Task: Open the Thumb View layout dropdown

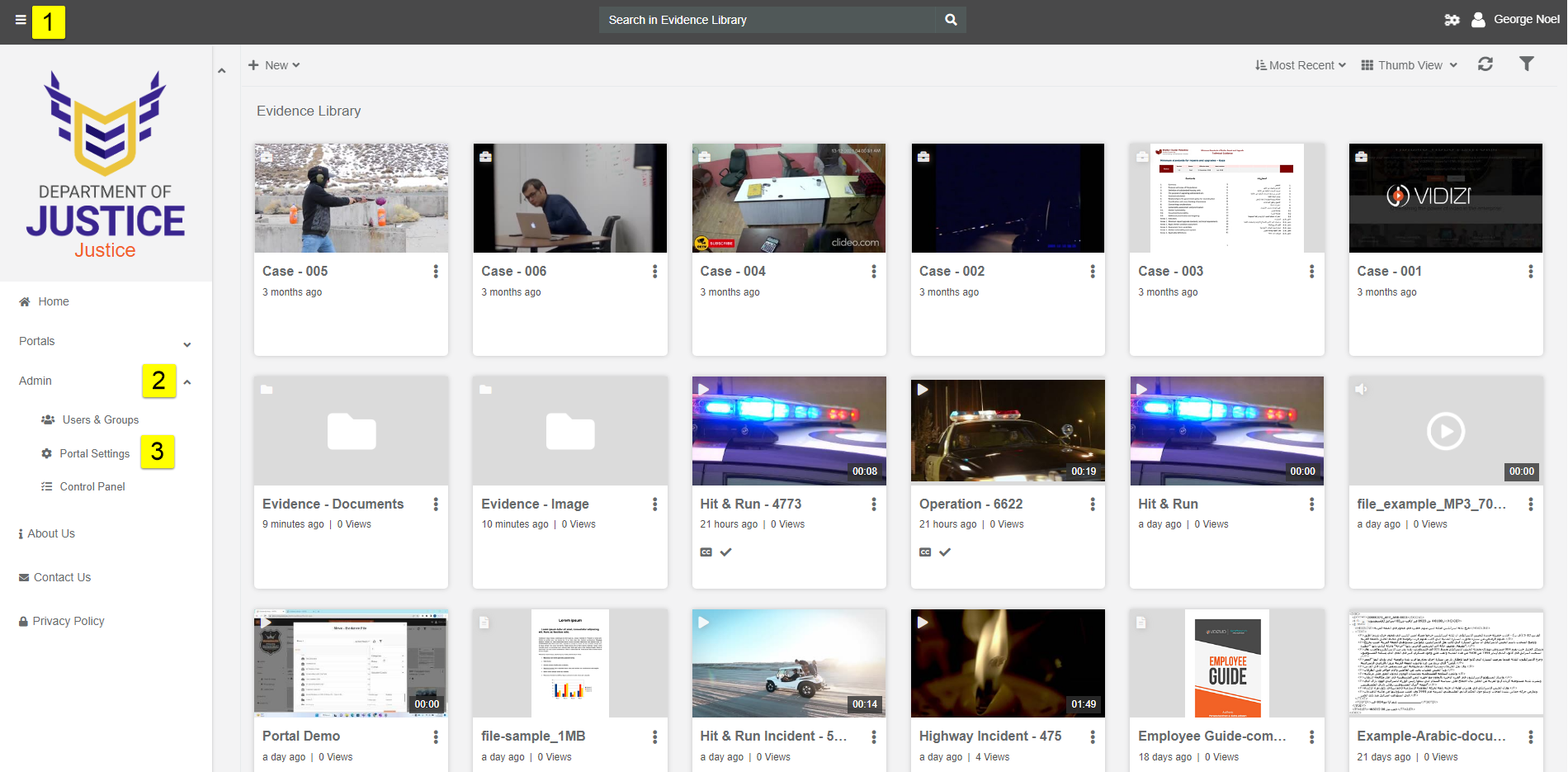Action: pyautogui.click(x=1410, y=65)
